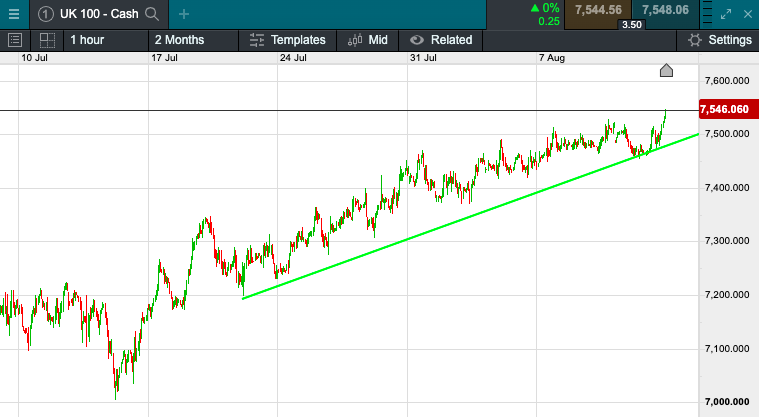759x417 pixels.
Task: Open chart Settings
Action: coord(720,40)
